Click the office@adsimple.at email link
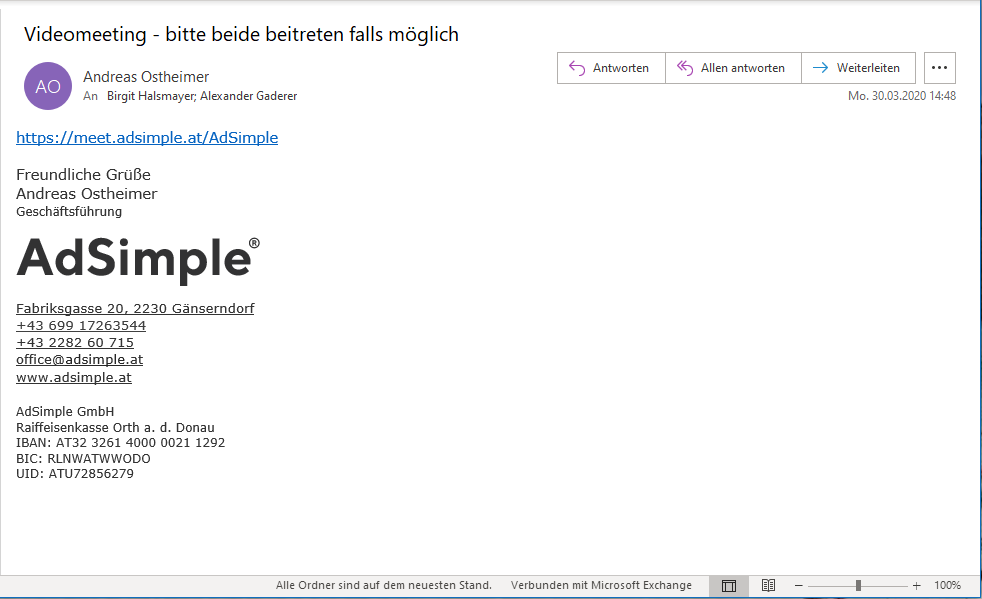 coord(79,360)
